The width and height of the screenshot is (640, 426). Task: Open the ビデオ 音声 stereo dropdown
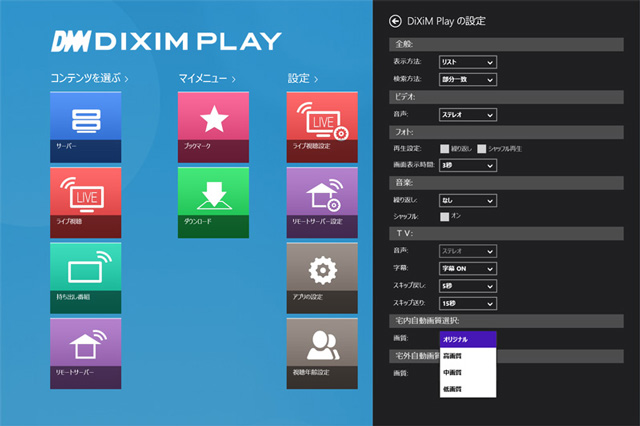468,115
